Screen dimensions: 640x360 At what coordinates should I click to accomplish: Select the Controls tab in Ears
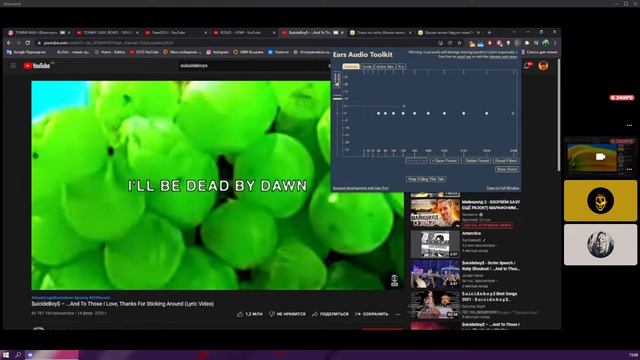click(x=351, y=67)
